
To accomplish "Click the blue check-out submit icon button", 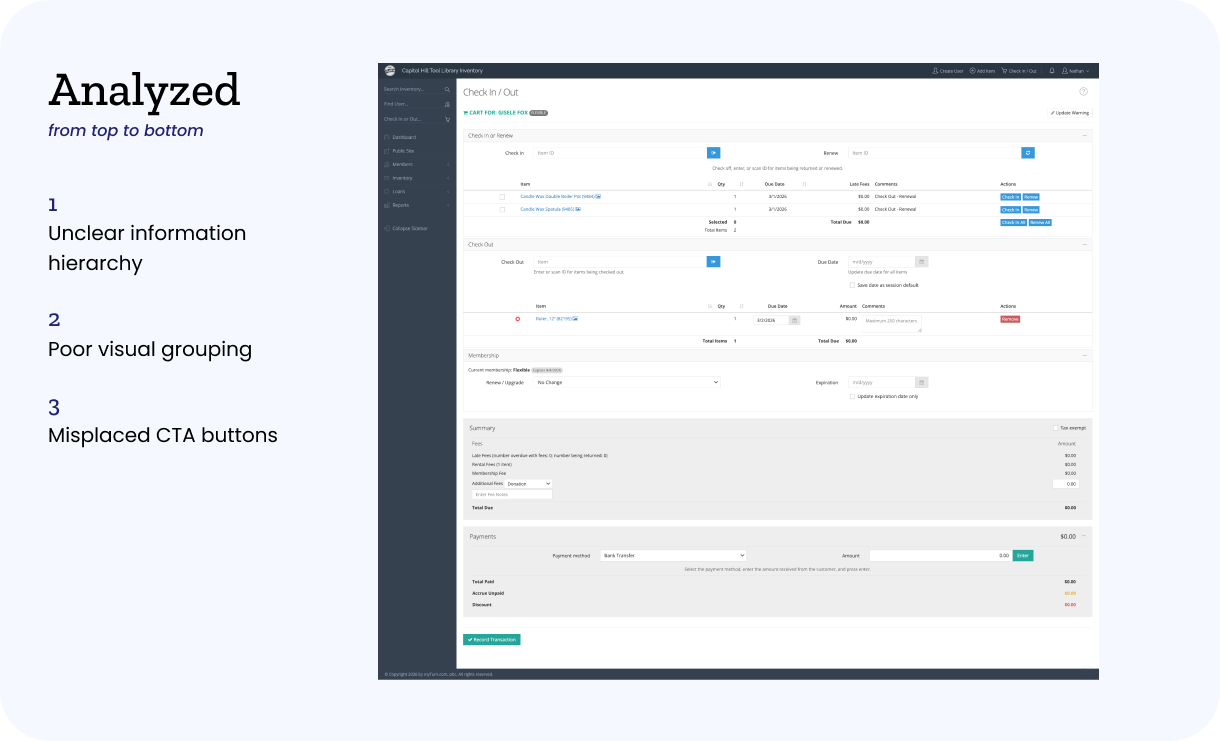I will [x=714, y=262].
